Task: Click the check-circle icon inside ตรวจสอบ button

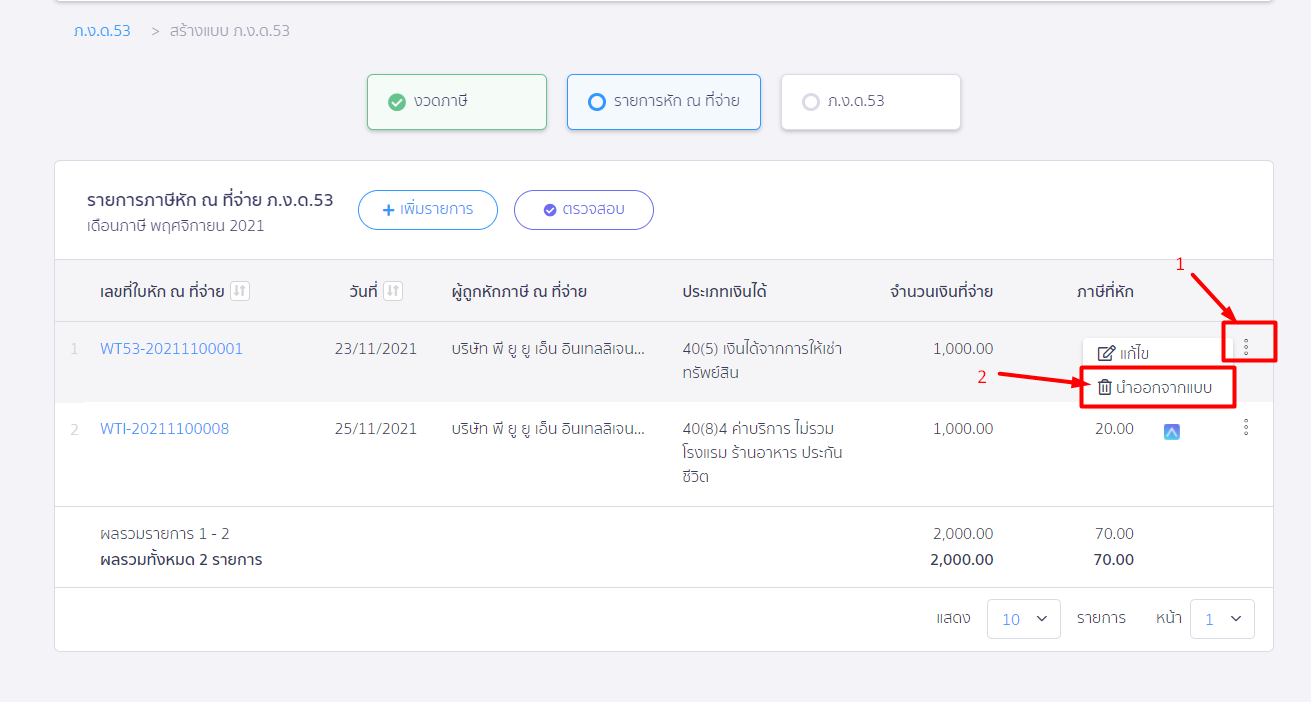Action: point(549,209)
